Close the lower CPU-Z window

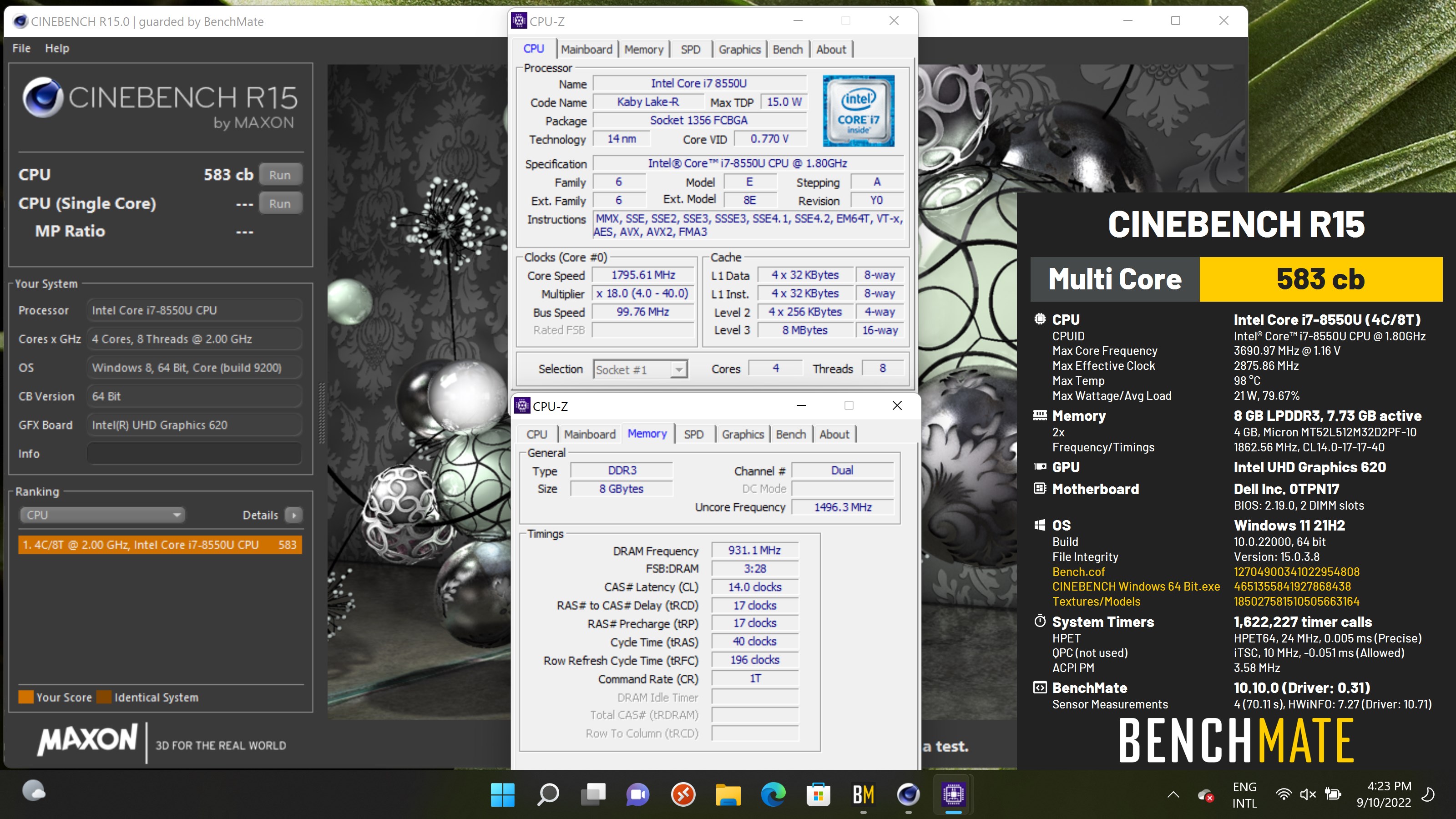click(x=897, y=406)
